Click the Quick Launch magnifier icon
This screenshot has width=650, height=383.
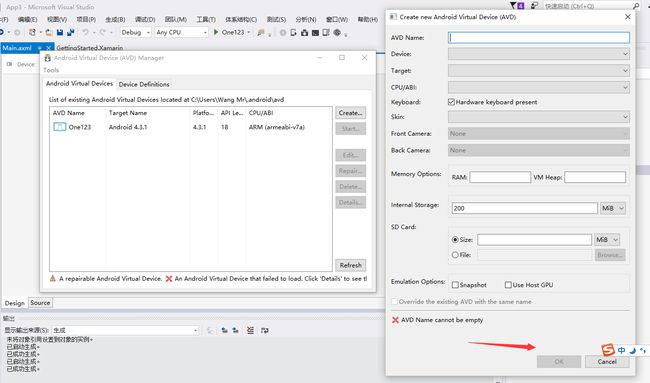pyautogui.click(x=636, y=6)
